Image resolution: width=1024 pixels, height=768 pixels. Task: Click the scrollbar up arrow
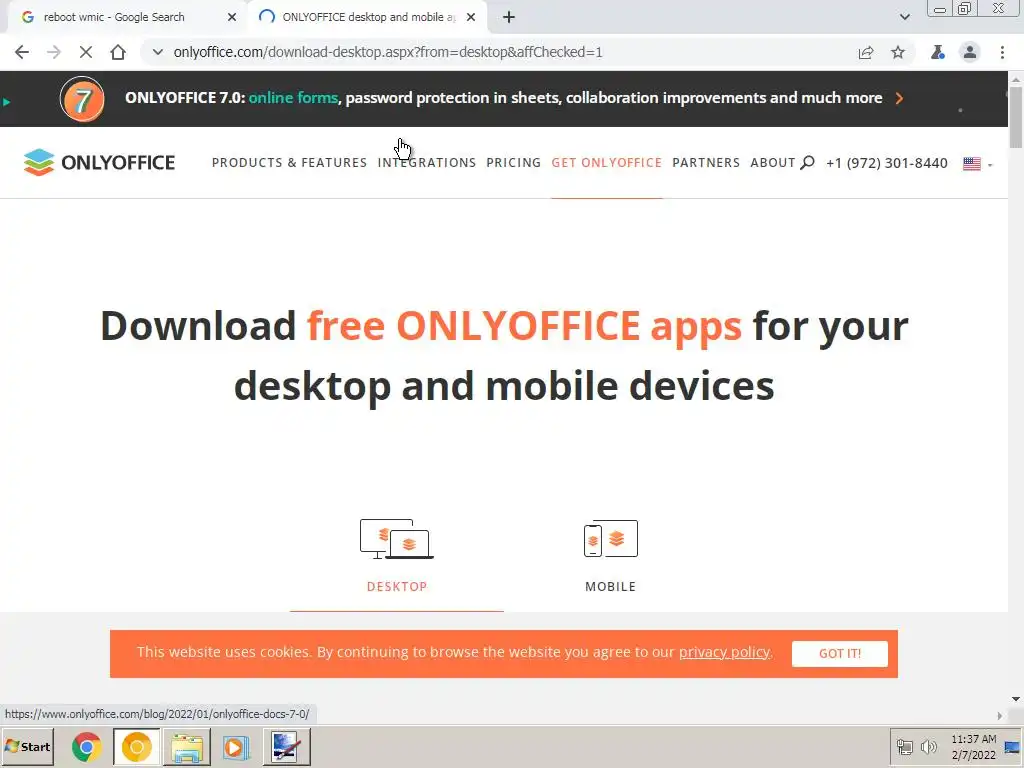pos(1016,79)
